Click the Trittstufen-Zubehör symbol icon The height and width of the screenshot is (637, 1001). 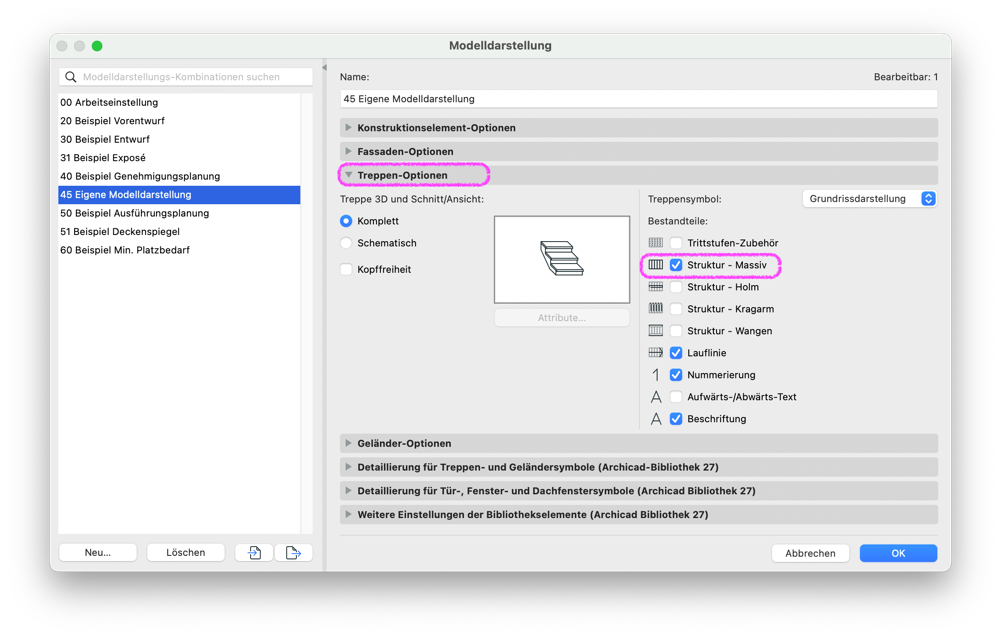pos(656,243)
